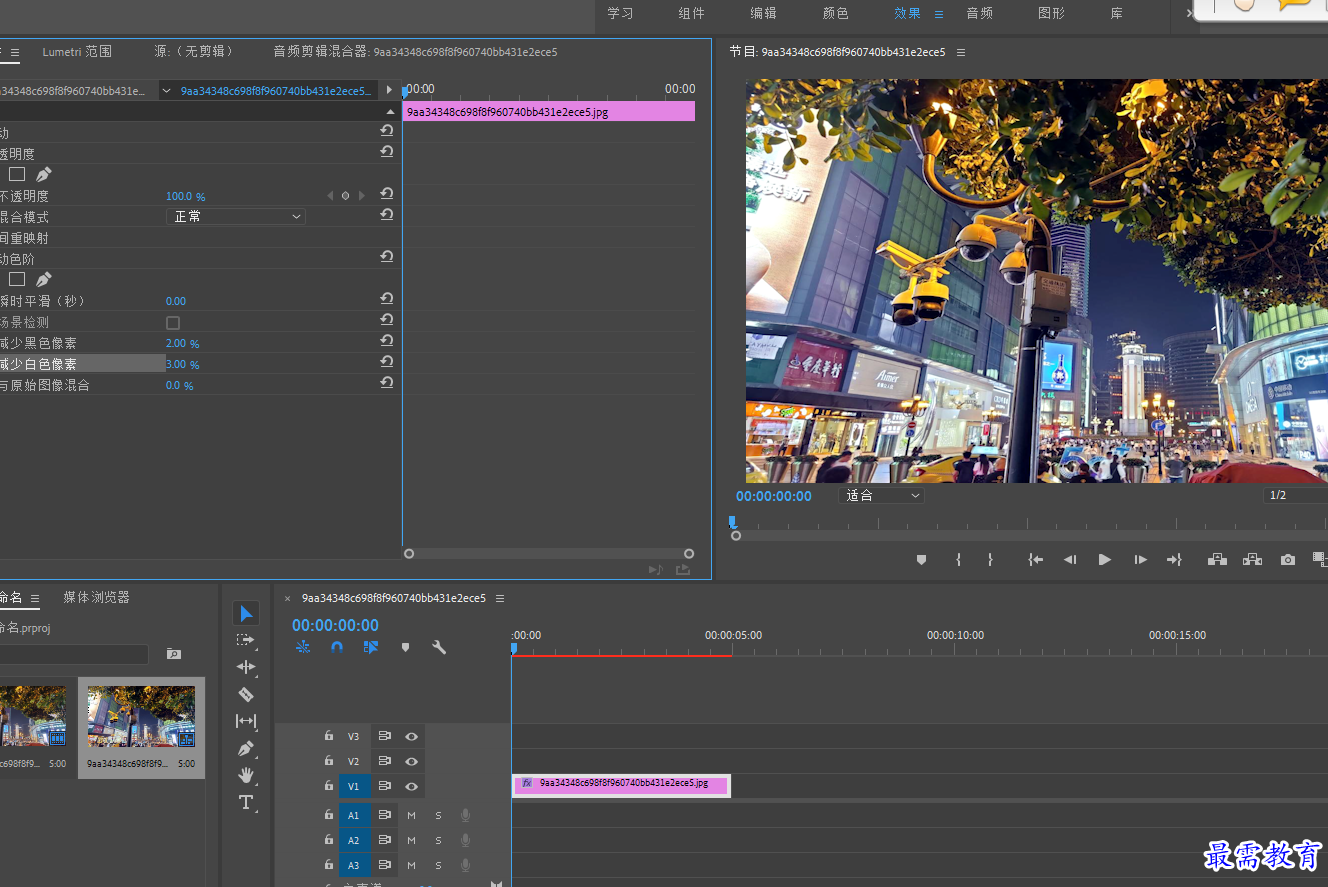Select the Track Select Forward tool
This screenshot has width=1328, height=887.
pyautogui.click(x=245, y=640)
